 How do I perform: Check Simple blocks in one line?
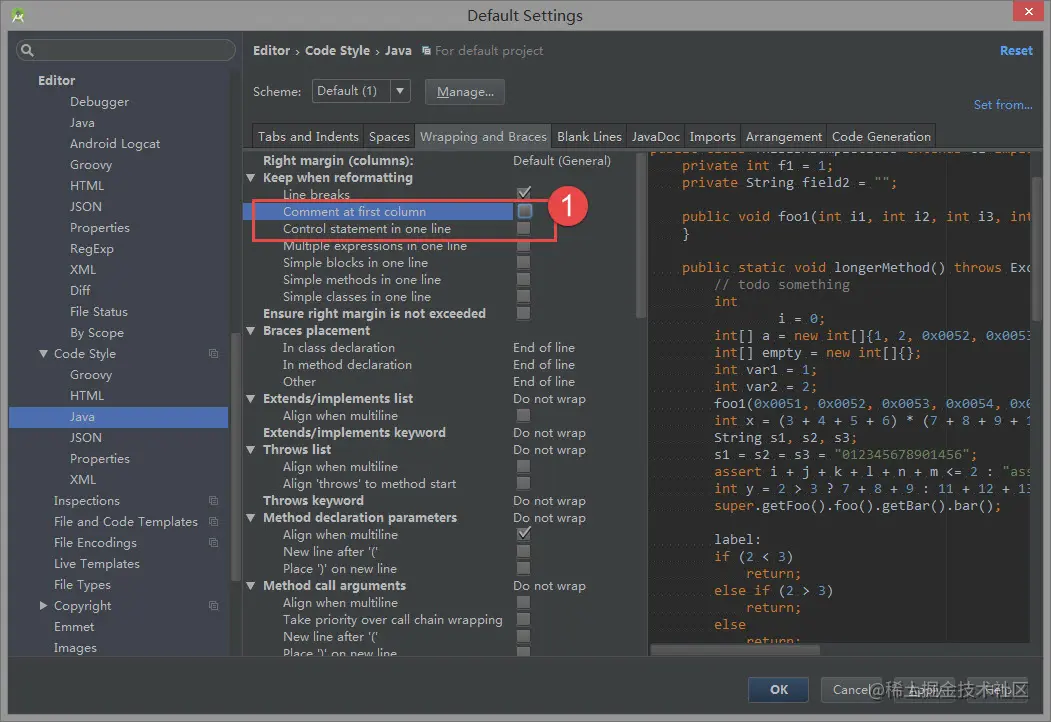click(524, 263)
